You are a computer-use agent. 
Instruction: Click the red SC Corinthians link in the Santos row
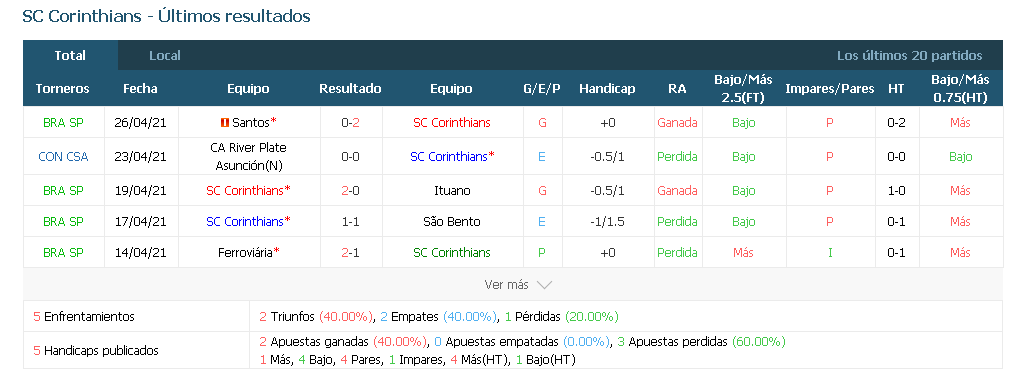pyautogui.click(x=452, y=122)
